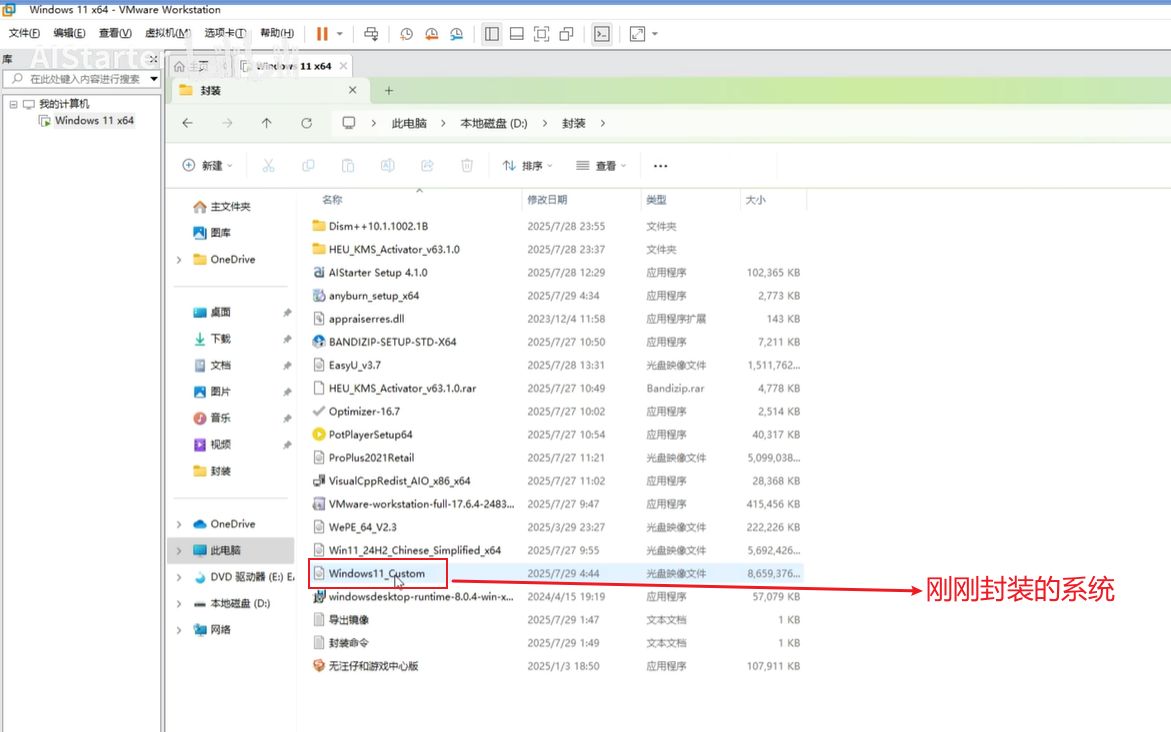Toggle the VMware console view
The image size is (1171, 732).
click(x=601, y=34)
